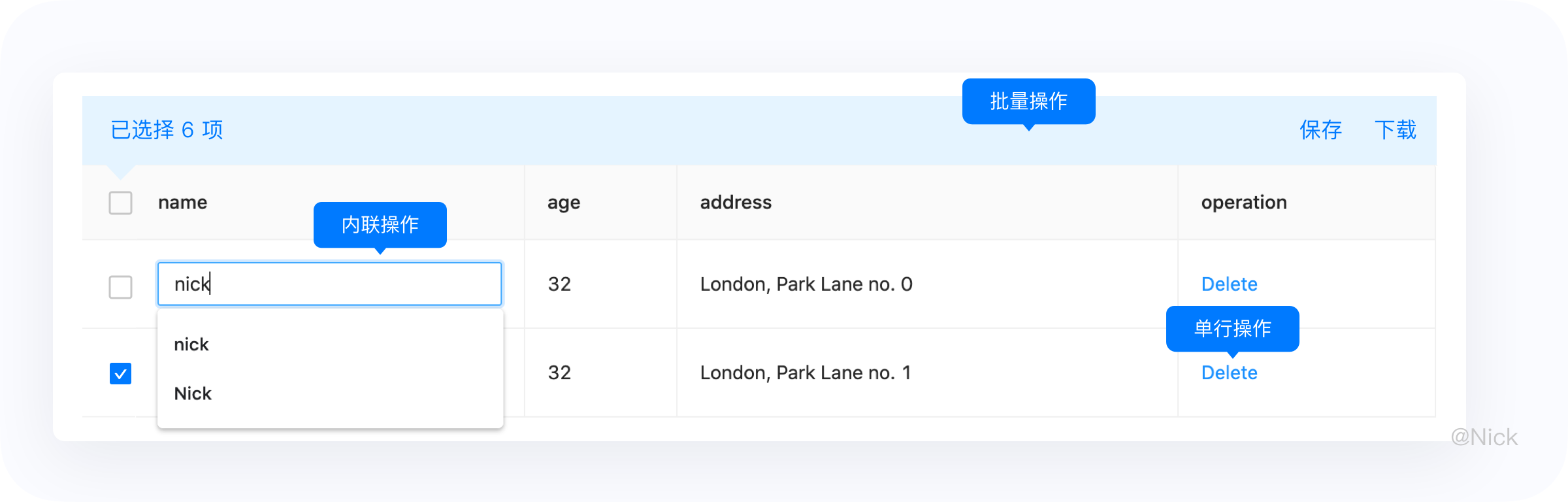This screenshot has width=1568, height=502.
Task: Click the 批量操作 tooltip label
Action: coord(1028,101)
